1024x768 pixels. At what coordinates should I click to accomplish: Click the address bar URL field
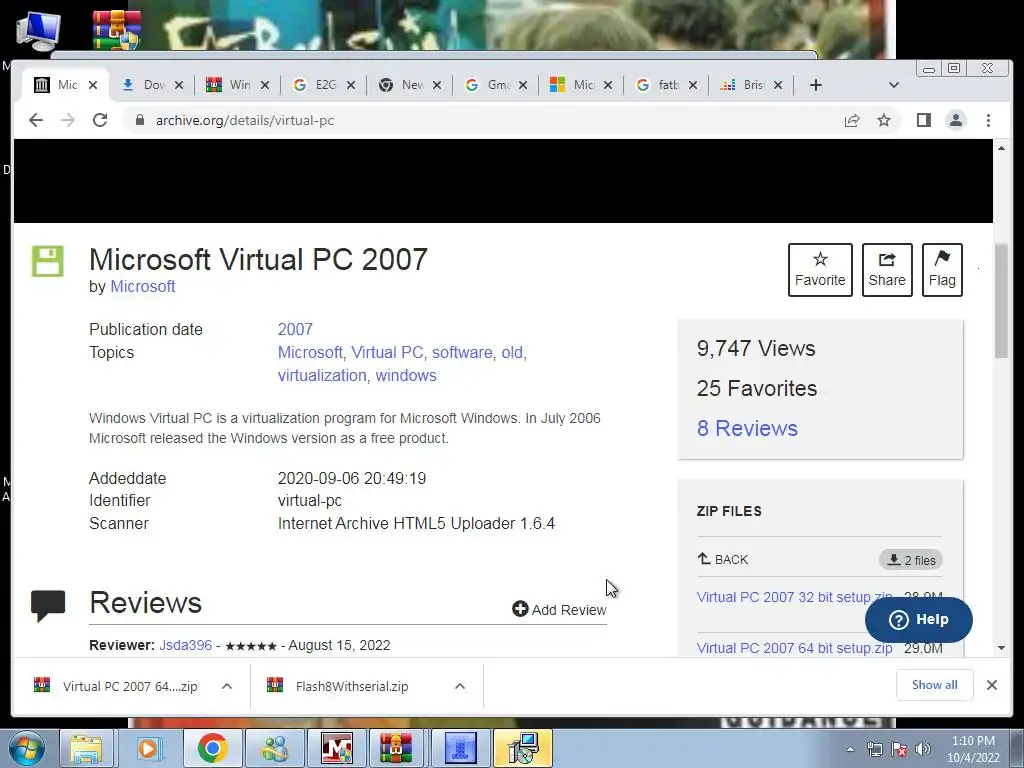click(x=483, y=120)
